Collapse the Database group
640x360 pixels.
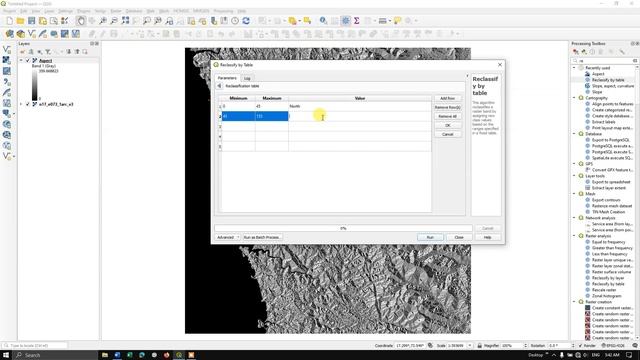click(x=574, y=134)
